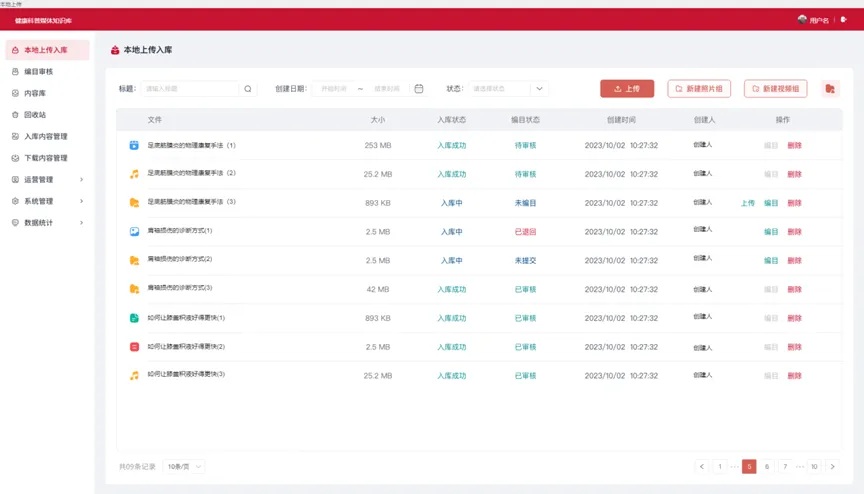Open 回收站 in the sidebar
The width and height of the screenshot is (864, 494).
[x=35, y=115]
